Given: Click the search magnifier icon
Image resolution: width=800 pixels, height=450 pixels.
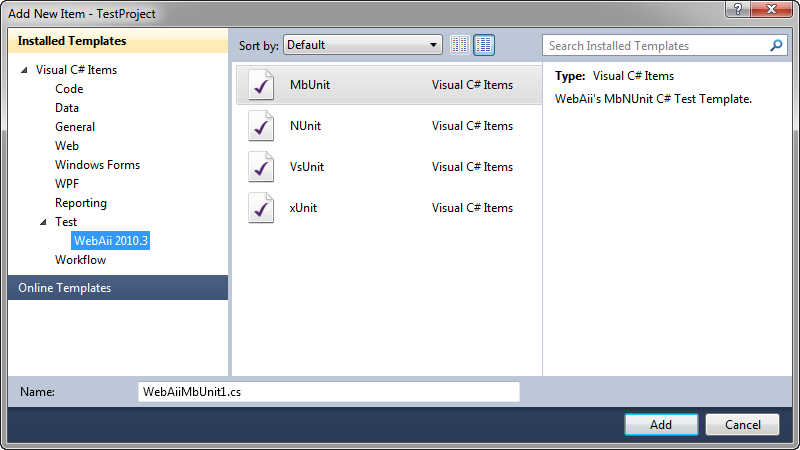Looking at the screenshot, I should (776, 45).
